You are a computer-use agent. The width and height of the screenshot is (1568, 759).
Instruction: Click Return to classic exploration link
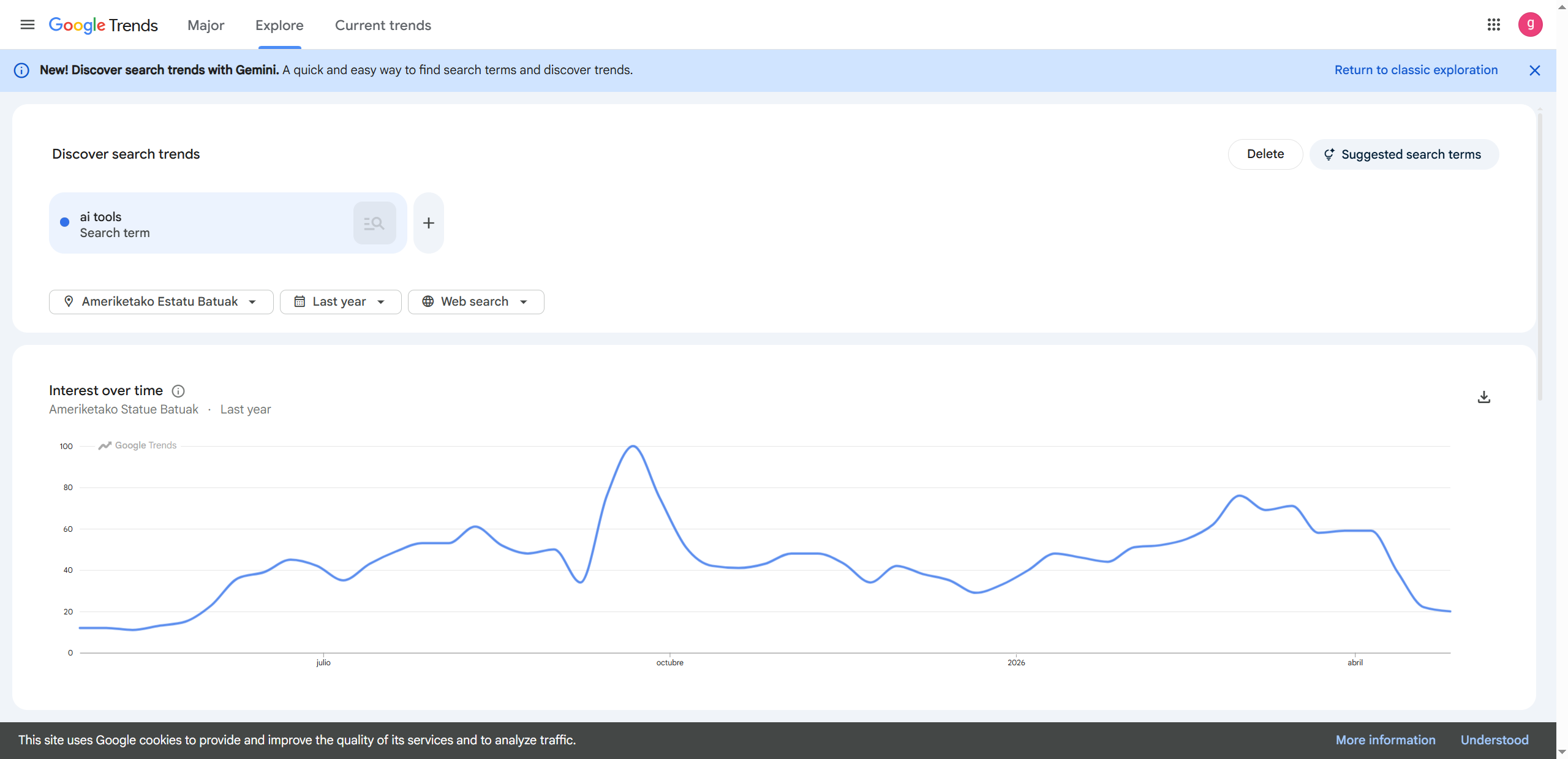(1415, 70)
